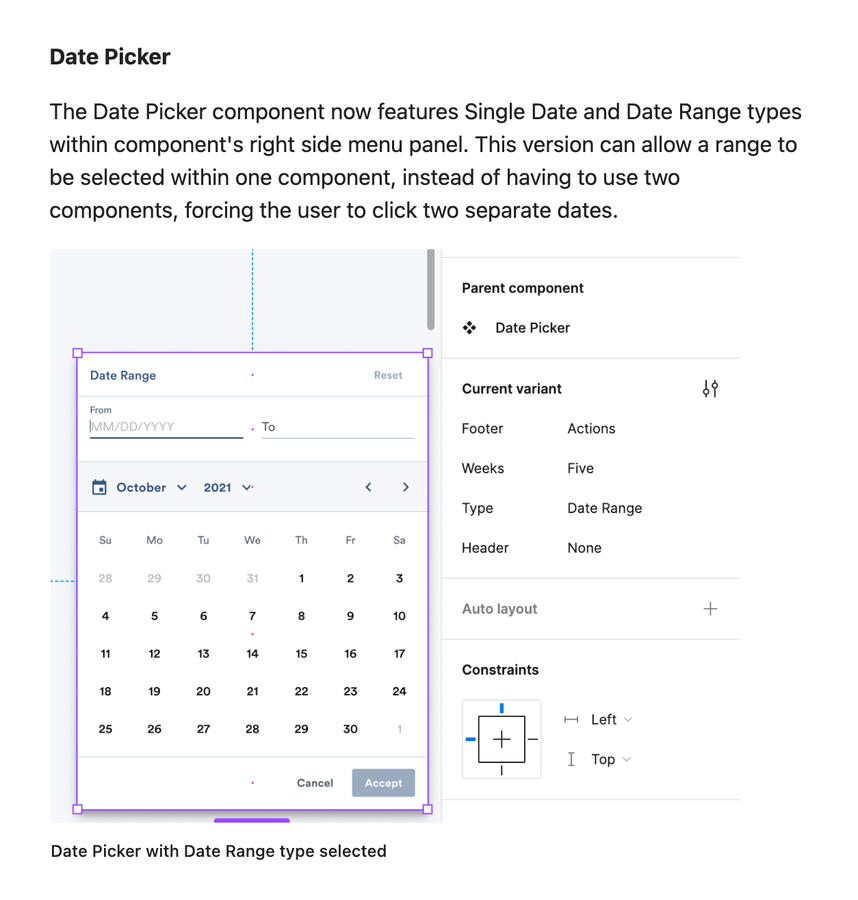Click the center square of constraints widget
The width and height of the screenshot is (858, 900).
(501, 739)
